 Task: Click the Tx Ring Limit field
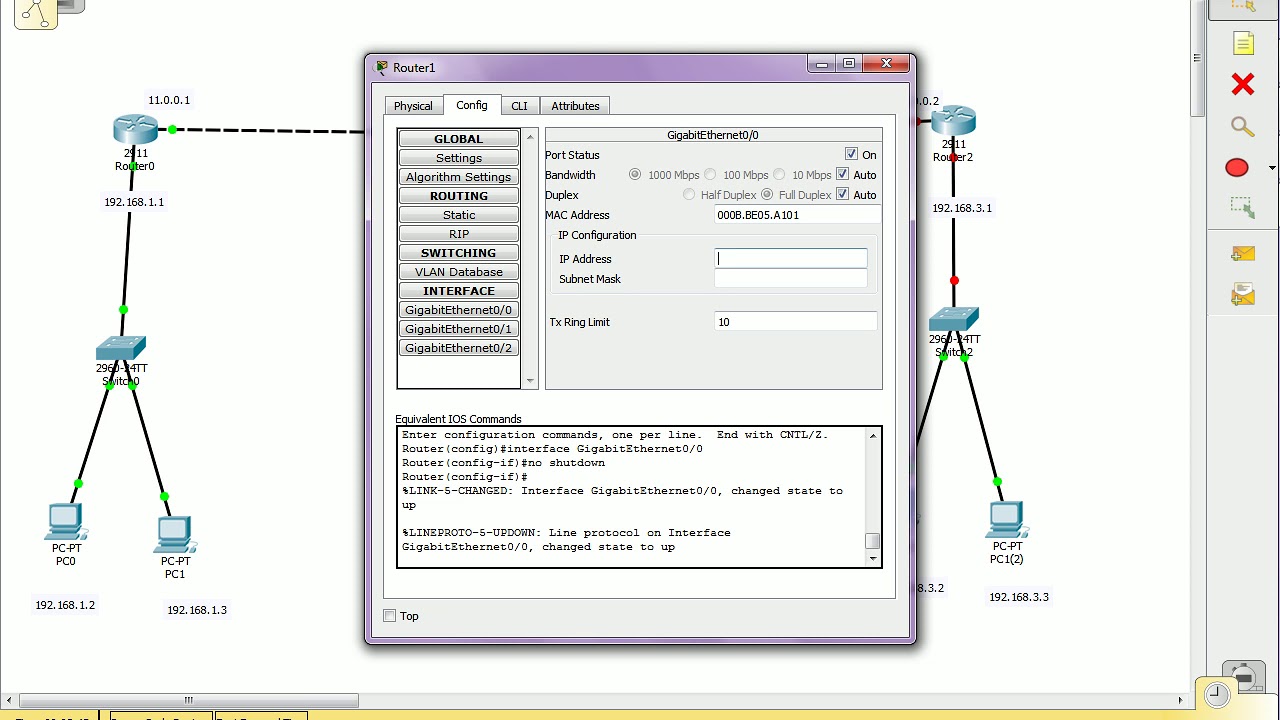pos(796,322)
